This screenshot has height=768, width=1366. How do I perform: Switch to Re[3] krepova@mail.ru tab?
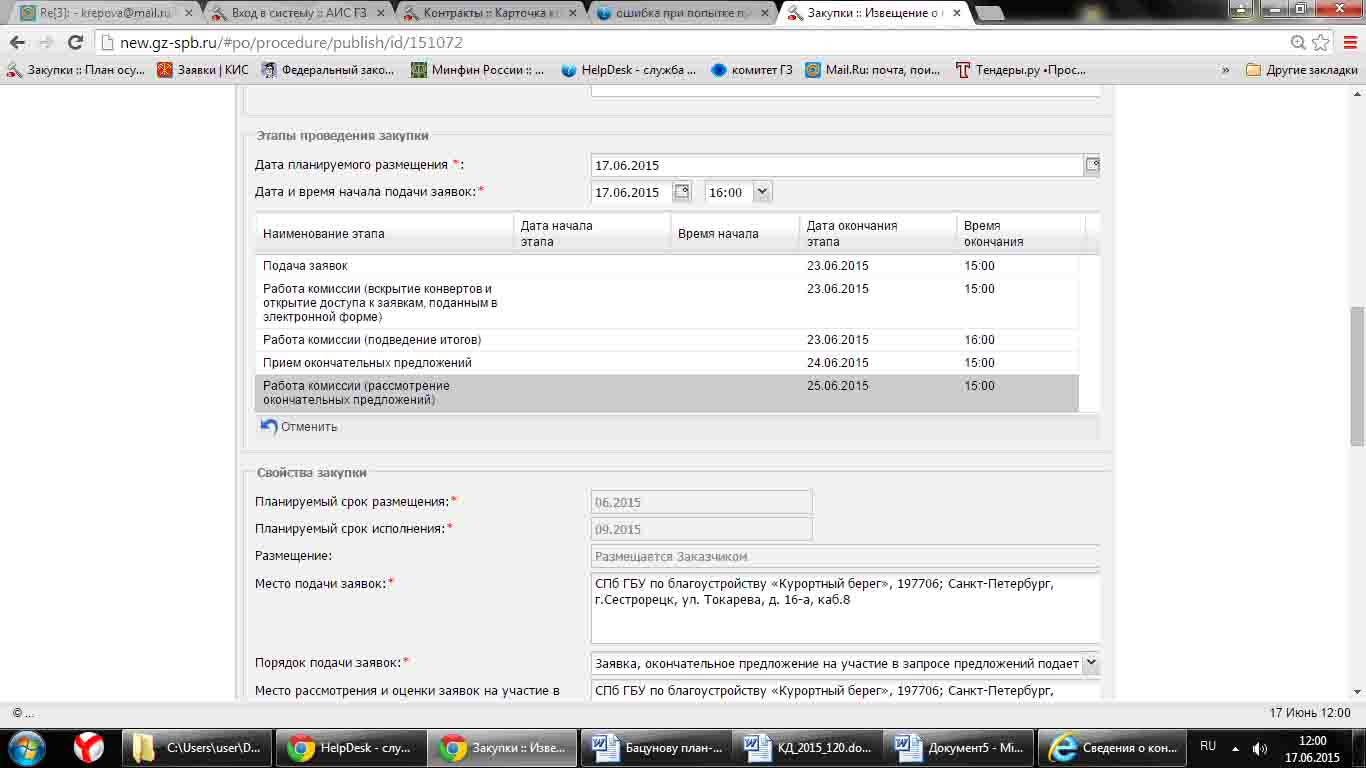click(x=105, y=13)
